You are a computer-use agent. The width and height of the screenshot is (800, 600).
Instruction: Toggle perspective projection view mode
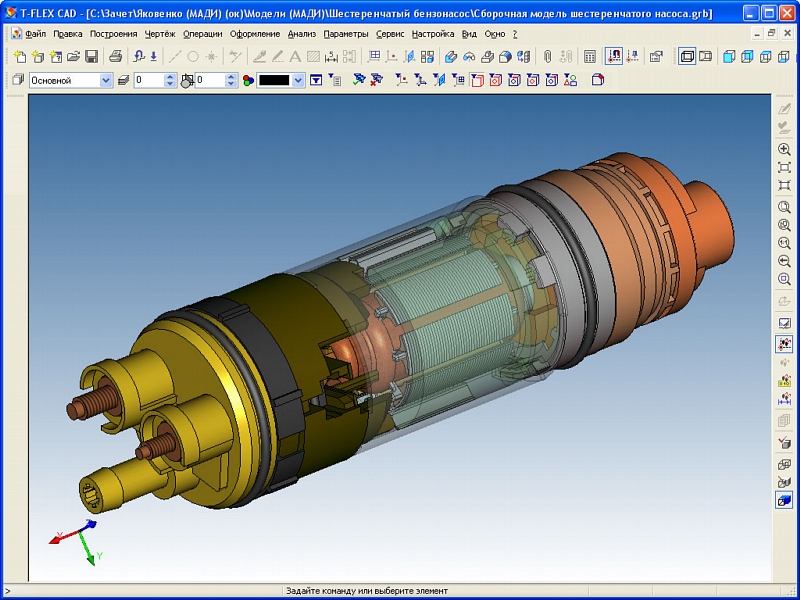click(706, 56)
